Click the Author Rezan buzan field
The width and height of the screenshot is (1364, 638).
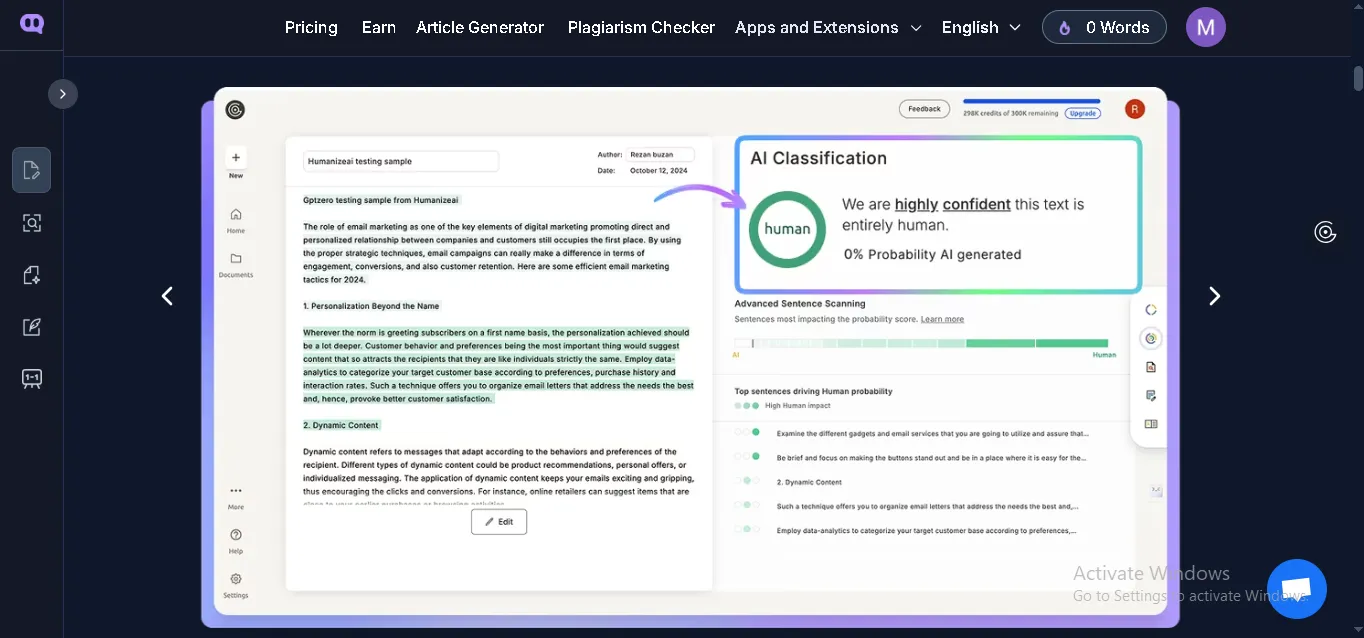[659, 155]
